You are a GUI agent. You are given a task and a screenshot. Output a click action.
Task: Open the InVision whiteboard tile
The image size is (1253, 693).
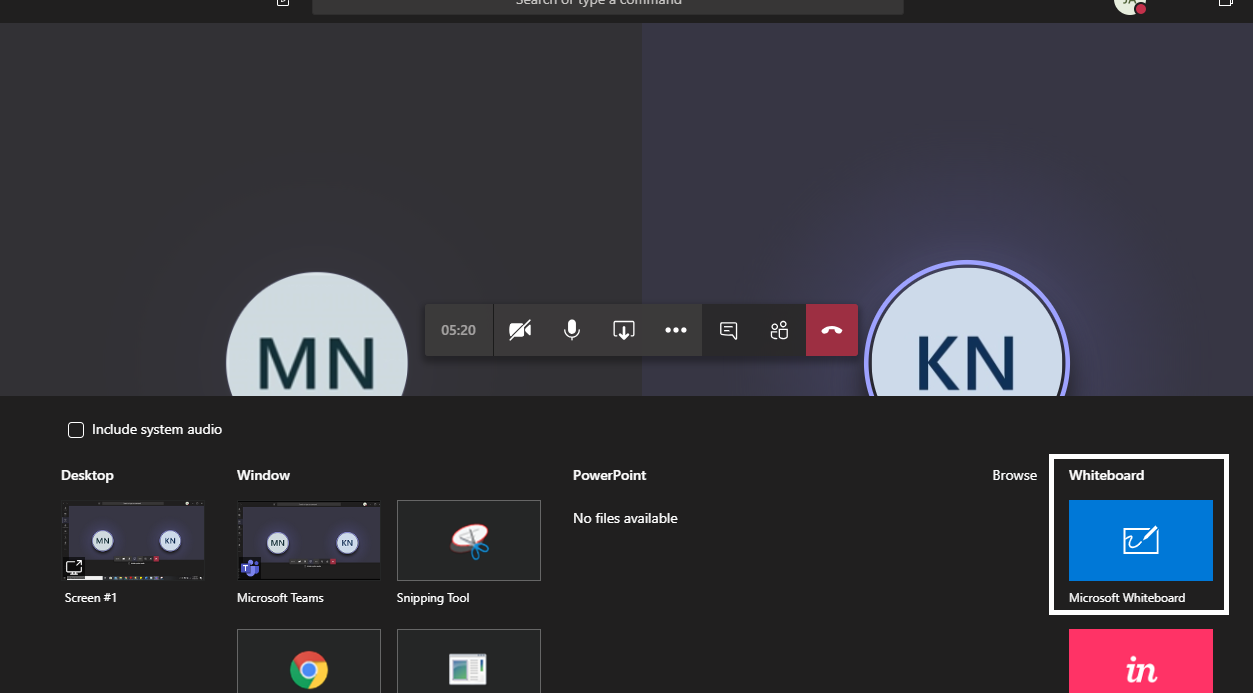pos(1140,662)
